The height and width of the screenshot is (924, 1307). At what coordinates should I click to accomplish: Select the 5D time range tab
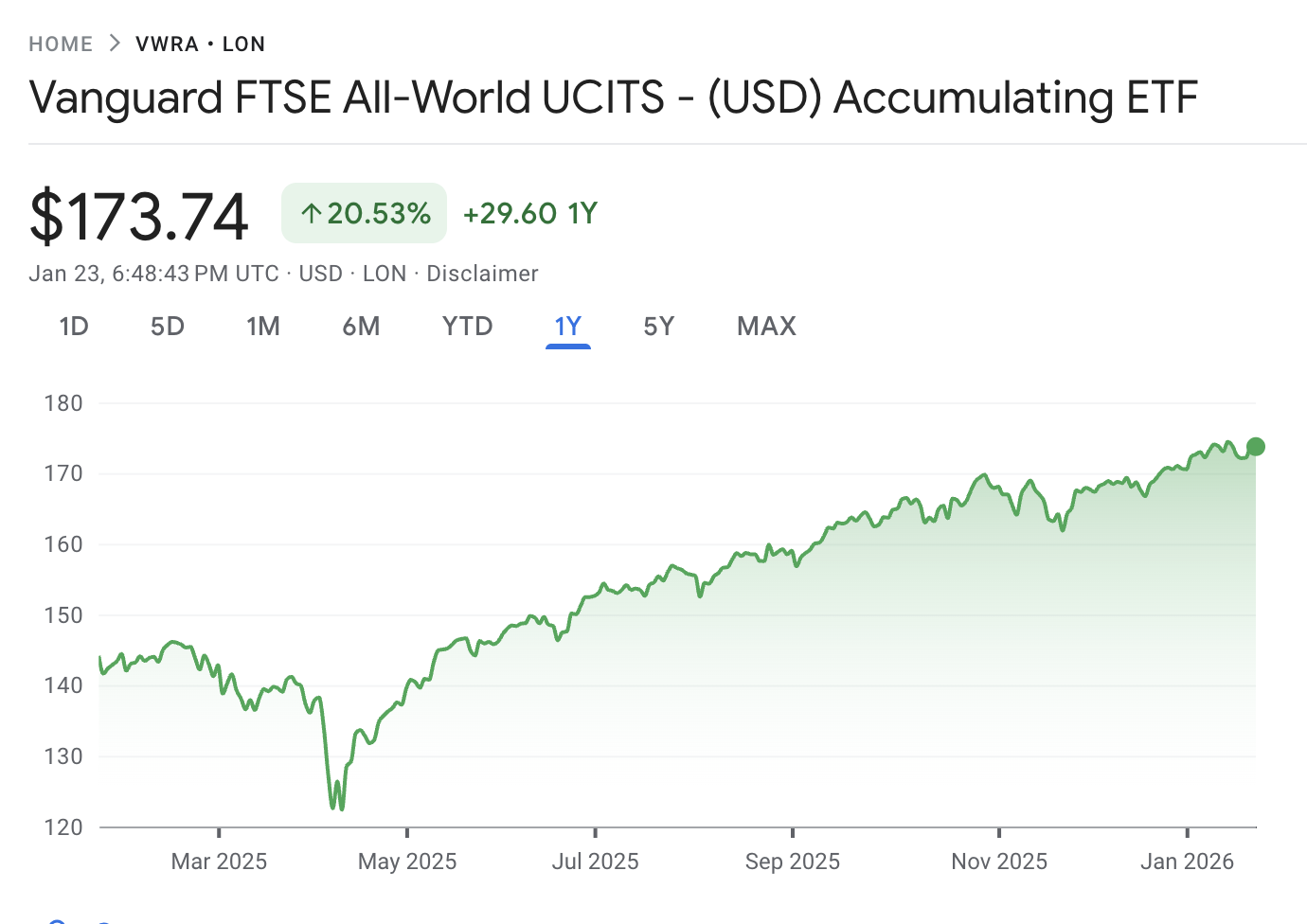click(x=168, y=327)
